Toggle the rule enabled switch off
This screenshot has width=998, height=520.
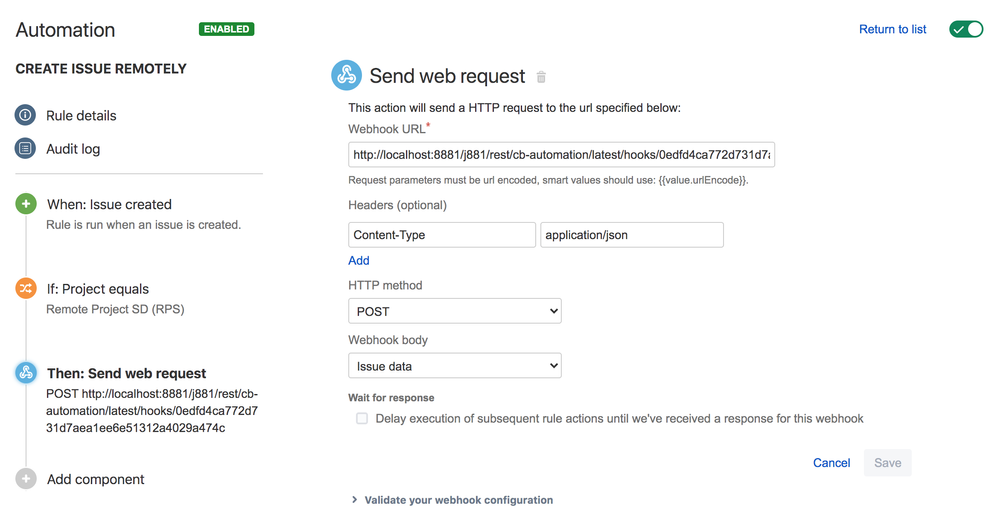tap(966, 29)
